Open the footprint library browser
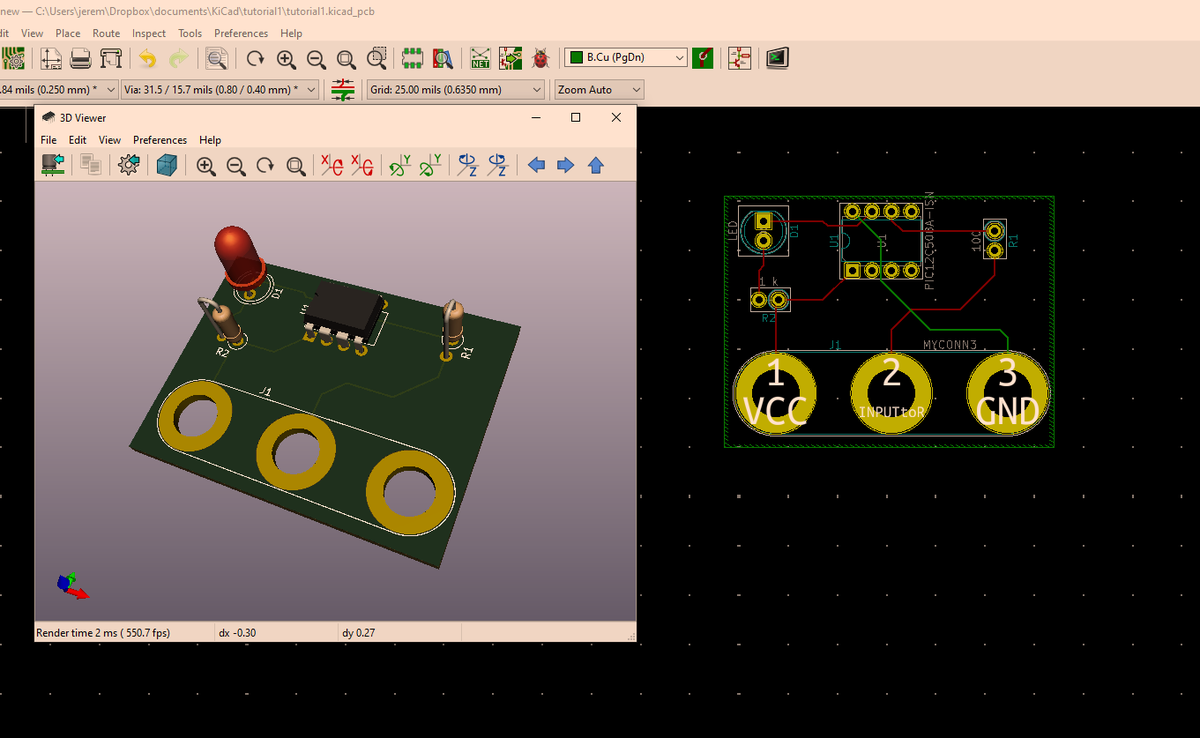This screenshot has width=1200, height=738. (x=443, y=58)
